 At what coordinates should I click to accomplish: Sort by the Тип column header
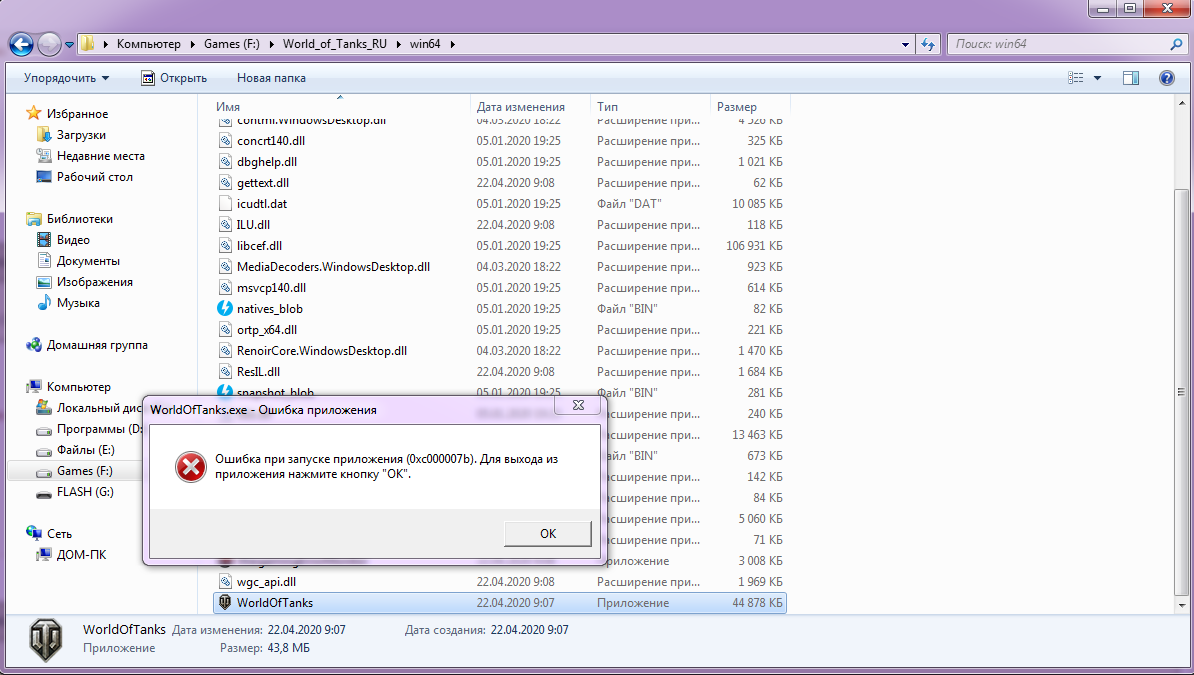(x=650, y=107)
